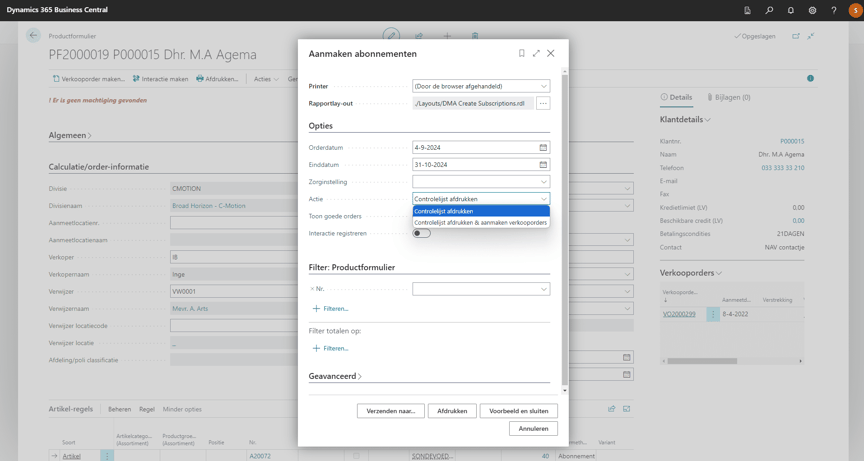Bookmark the Aanmaken abonnementen dialog
The width and height of the screenshot is (864, 461).
point(521,53)
